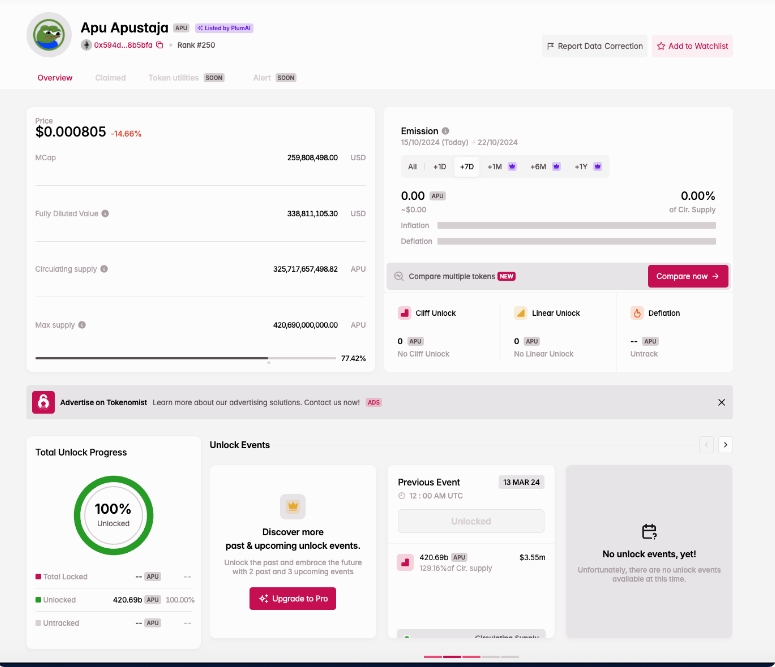Click the Untracked grey legend swatch

pos(38,623)
